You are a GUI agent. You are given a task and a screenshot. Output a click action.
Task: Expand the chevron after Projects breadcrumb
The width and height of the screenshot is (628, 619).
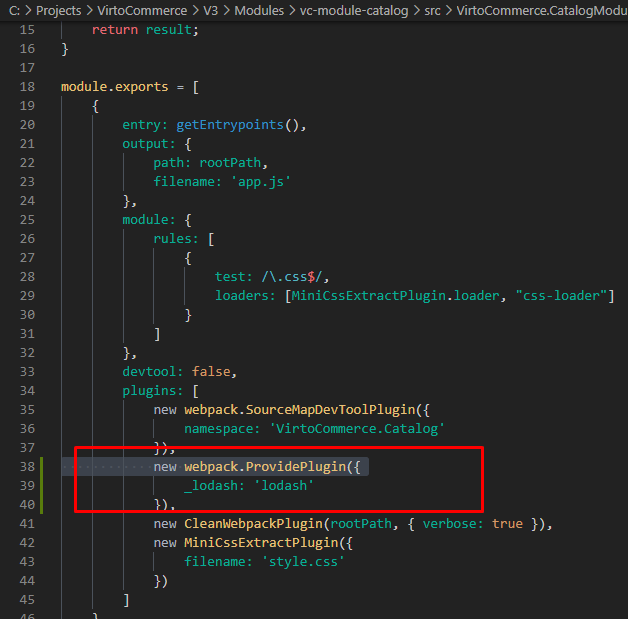(89, 10)
